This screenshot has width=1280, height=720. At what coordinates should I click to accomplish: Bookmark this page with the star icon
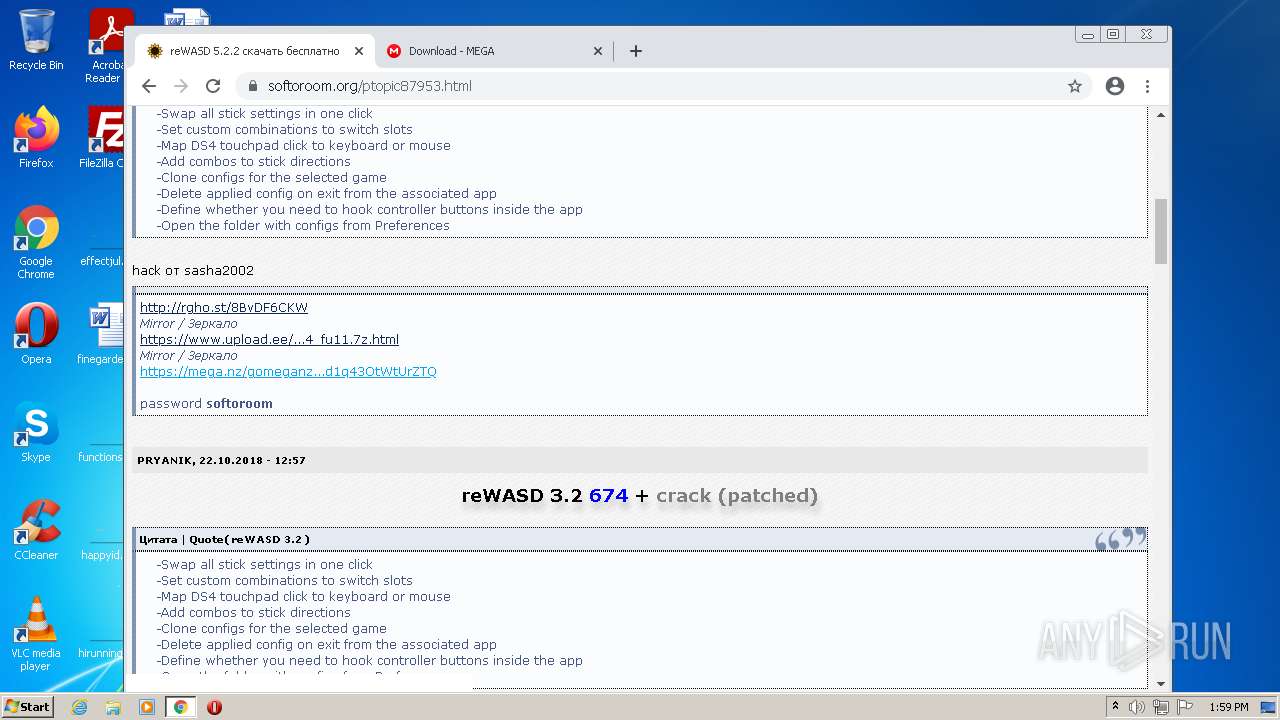tap(1075, 86)
